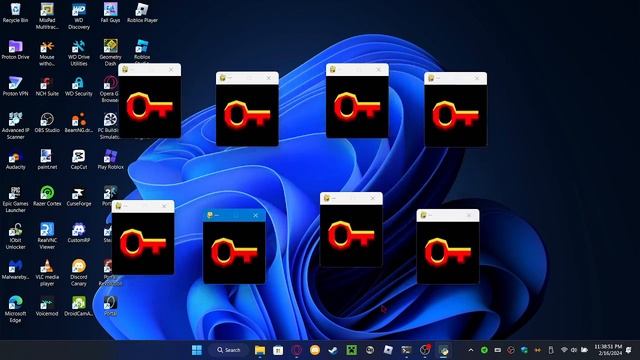
Task: Select the BeamNG.drive desktop shortcut
Action: pos(79,123)
